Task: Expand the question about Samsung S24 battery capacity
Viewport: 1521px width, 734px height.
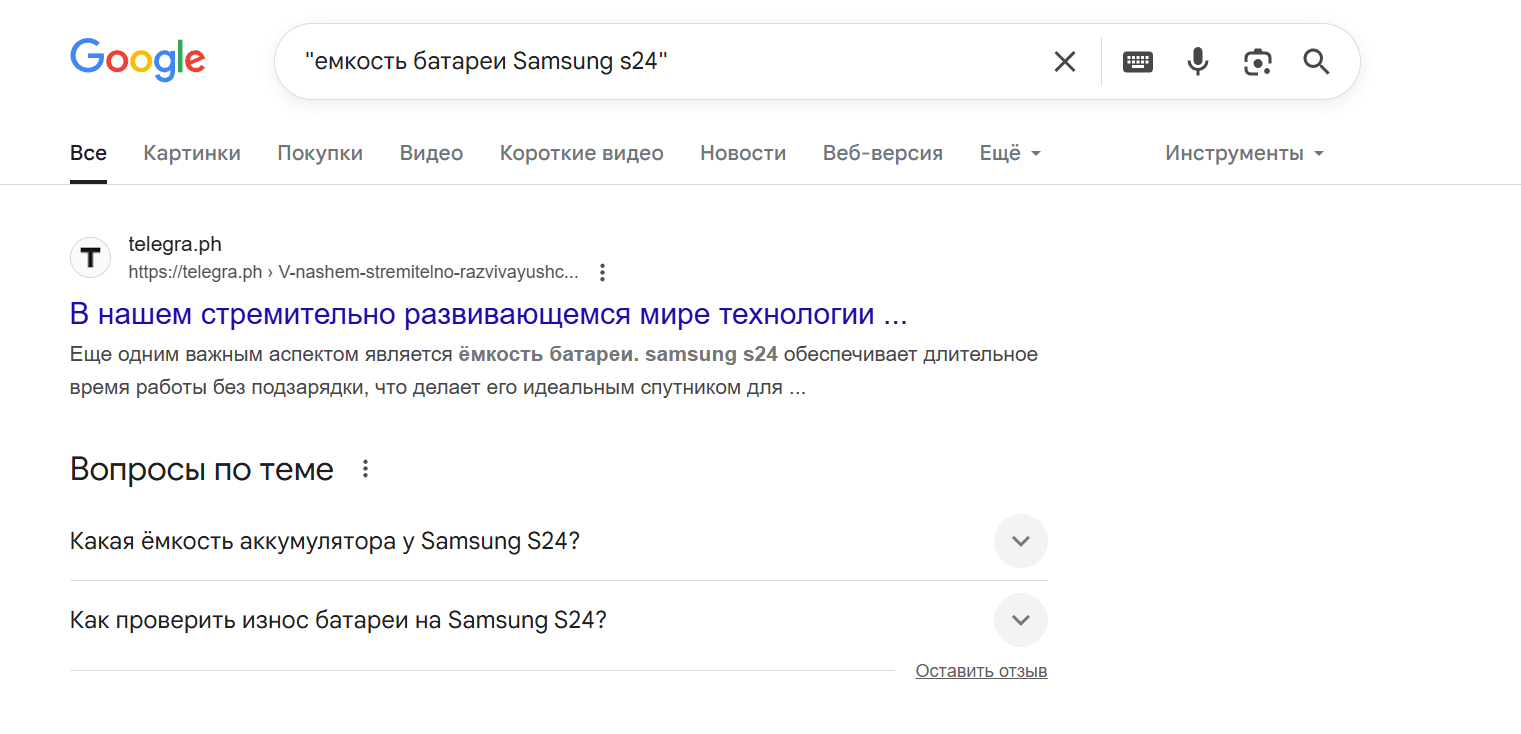Action: [1020, 541]
